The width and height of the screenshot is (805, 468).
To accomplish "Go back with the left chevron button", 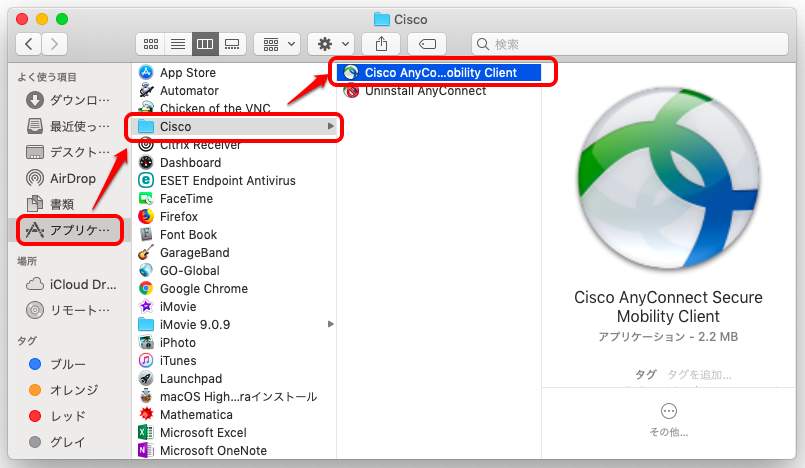I will [29, 44].
